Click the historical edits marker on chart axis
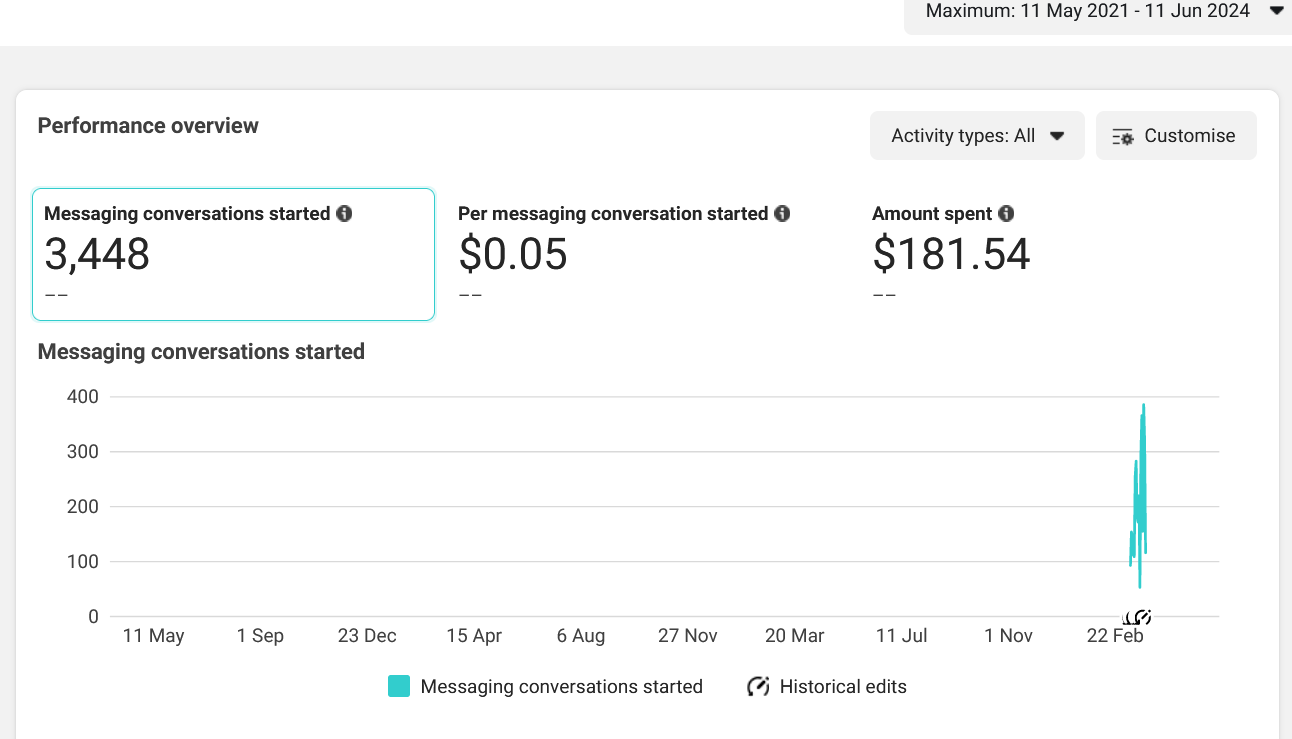1292x739 pixels. 1138,617
